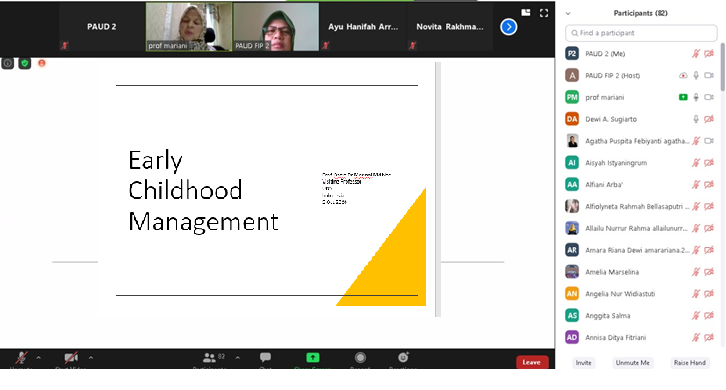Click camera icon on prof mariani row
726x390 pixels.
[709, 97]
